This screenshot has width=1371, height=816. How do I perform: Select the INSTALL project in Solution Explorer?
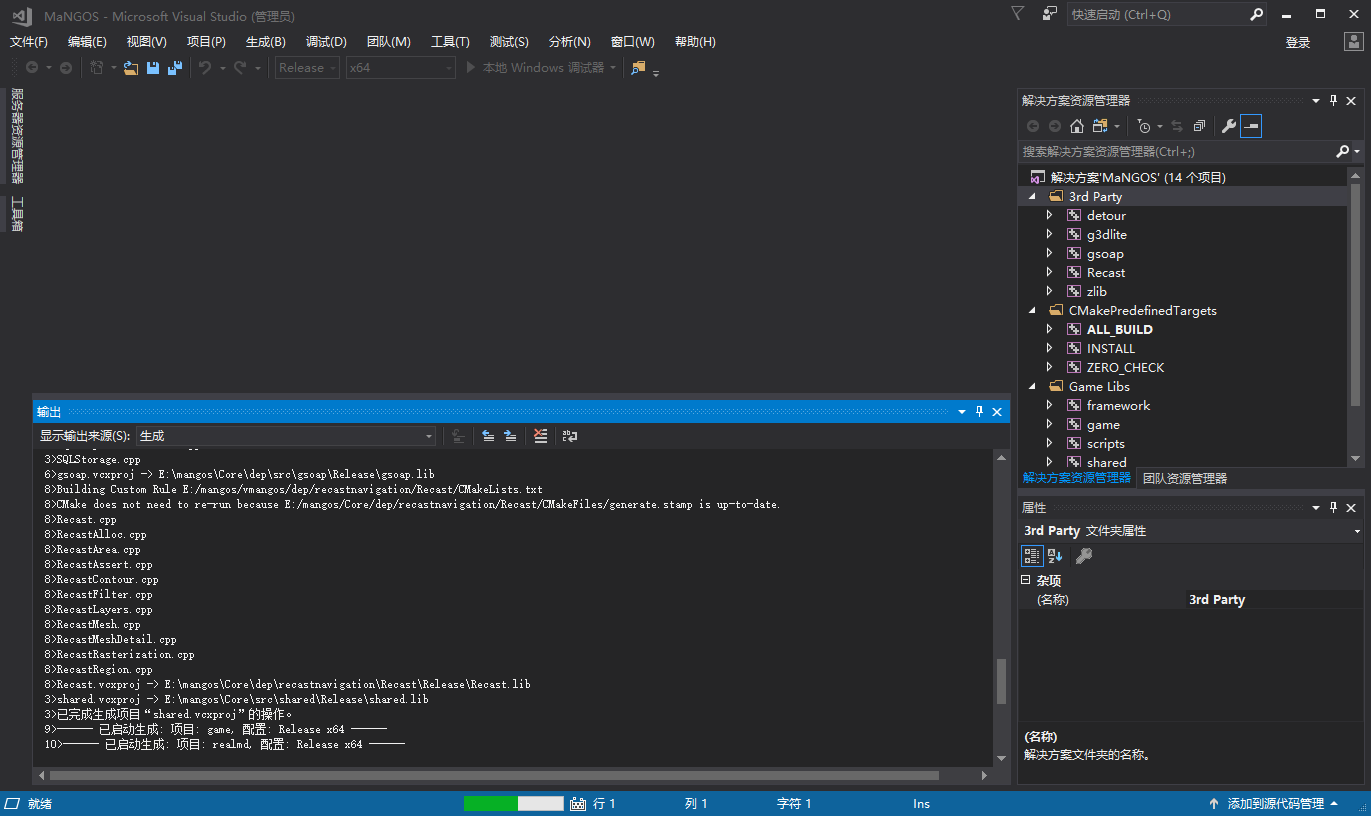tap(1111, 349)
